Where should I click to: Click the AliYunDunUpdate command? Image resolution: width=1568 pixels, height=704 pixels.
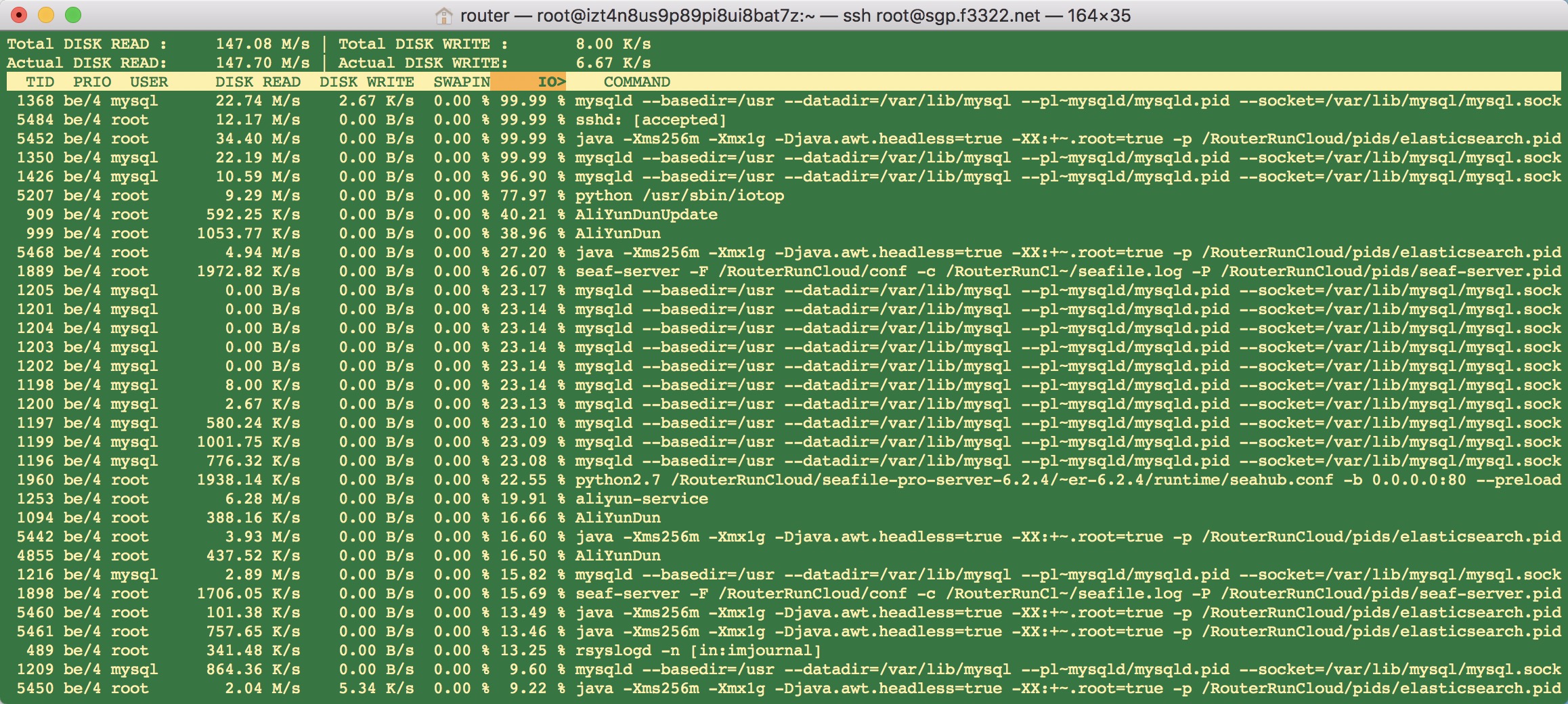(x=647, y=215)
